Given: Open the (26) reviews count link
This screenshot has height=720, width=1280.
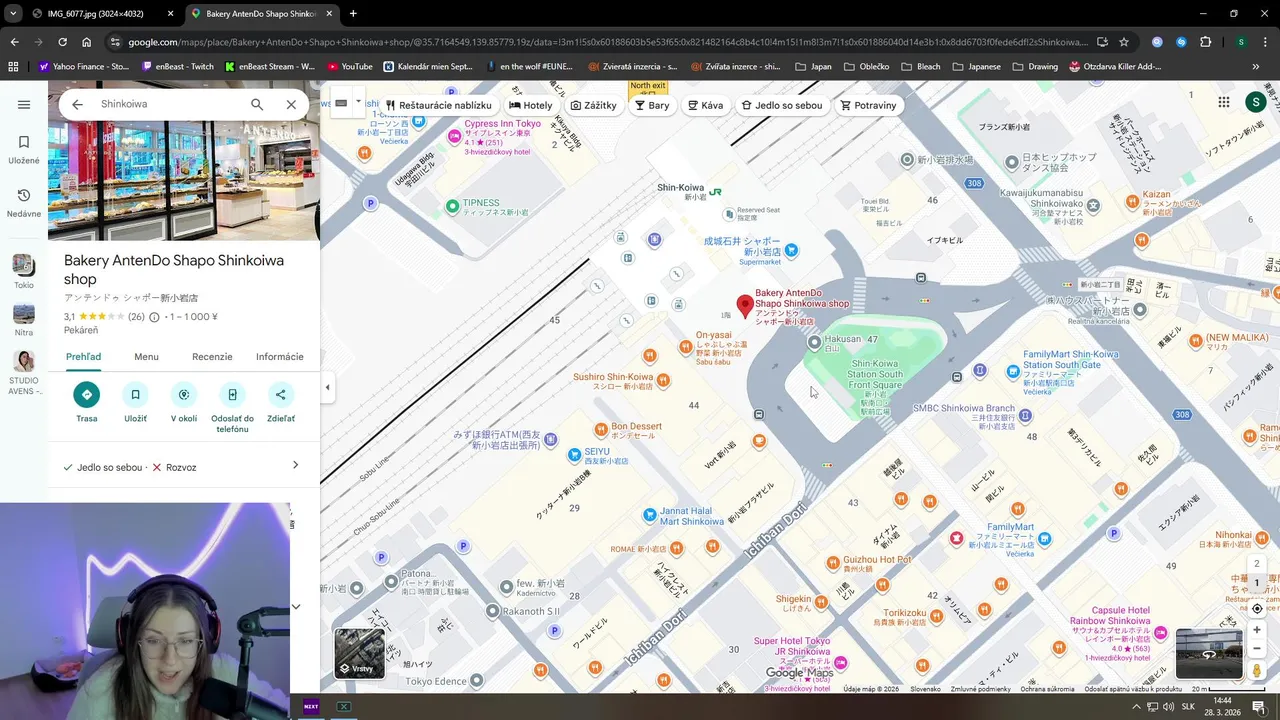Looking at the screenshot, I should pyautogui.click(x=137, y=317).
